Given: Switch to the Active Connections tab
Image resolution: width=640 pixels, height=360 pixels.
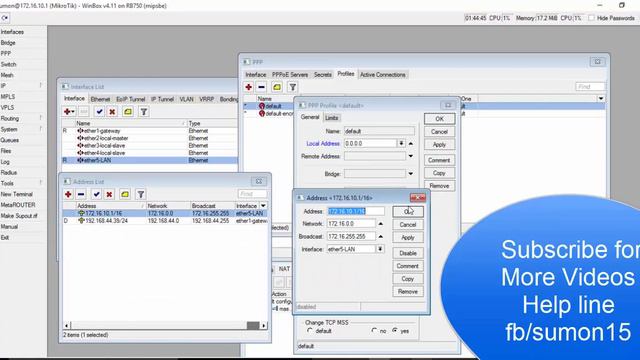Looking at the screenshot, I should click(x=382, y=75).
